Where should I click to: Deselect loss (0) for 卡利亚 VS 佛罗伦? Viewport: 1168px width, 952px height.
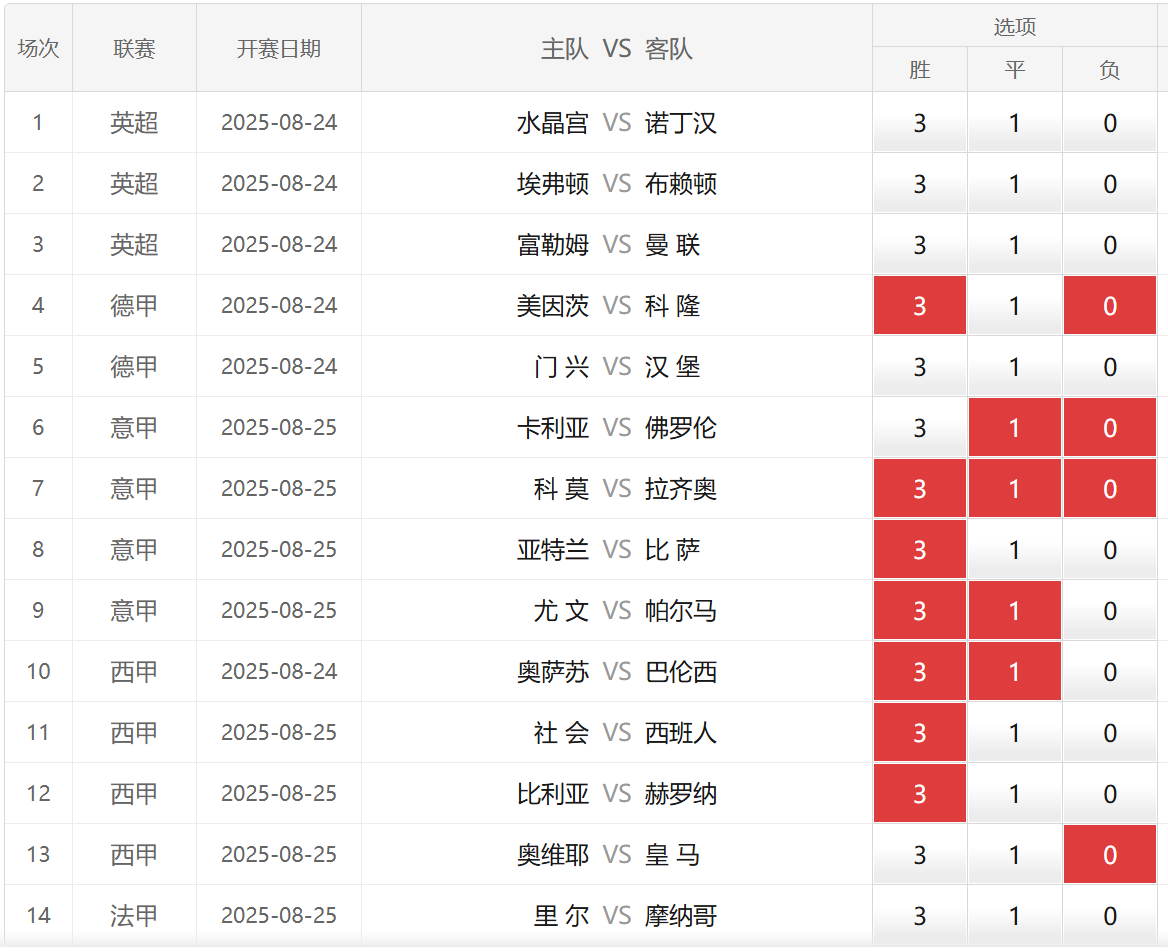(x=1110, y=428)
